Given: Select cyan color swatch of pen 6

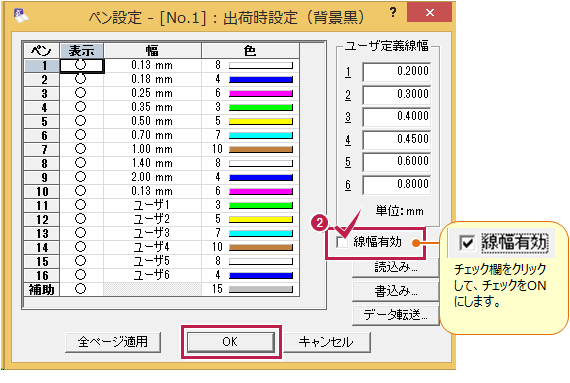Looking at the screenshot, I should click(261, 135).
